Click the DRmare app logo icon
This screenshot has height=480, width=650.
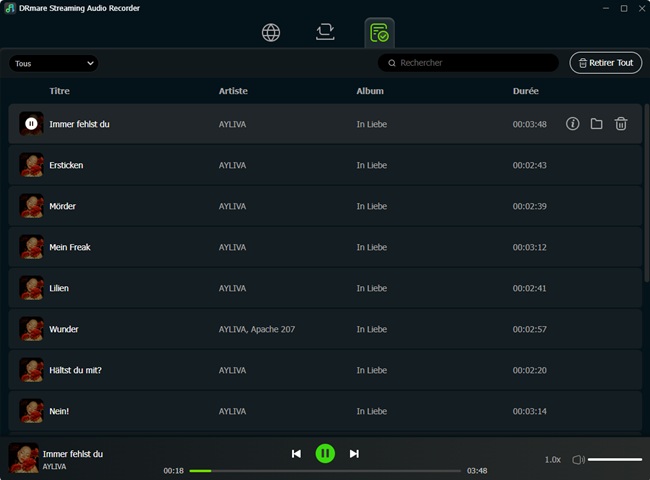[10, 8]
